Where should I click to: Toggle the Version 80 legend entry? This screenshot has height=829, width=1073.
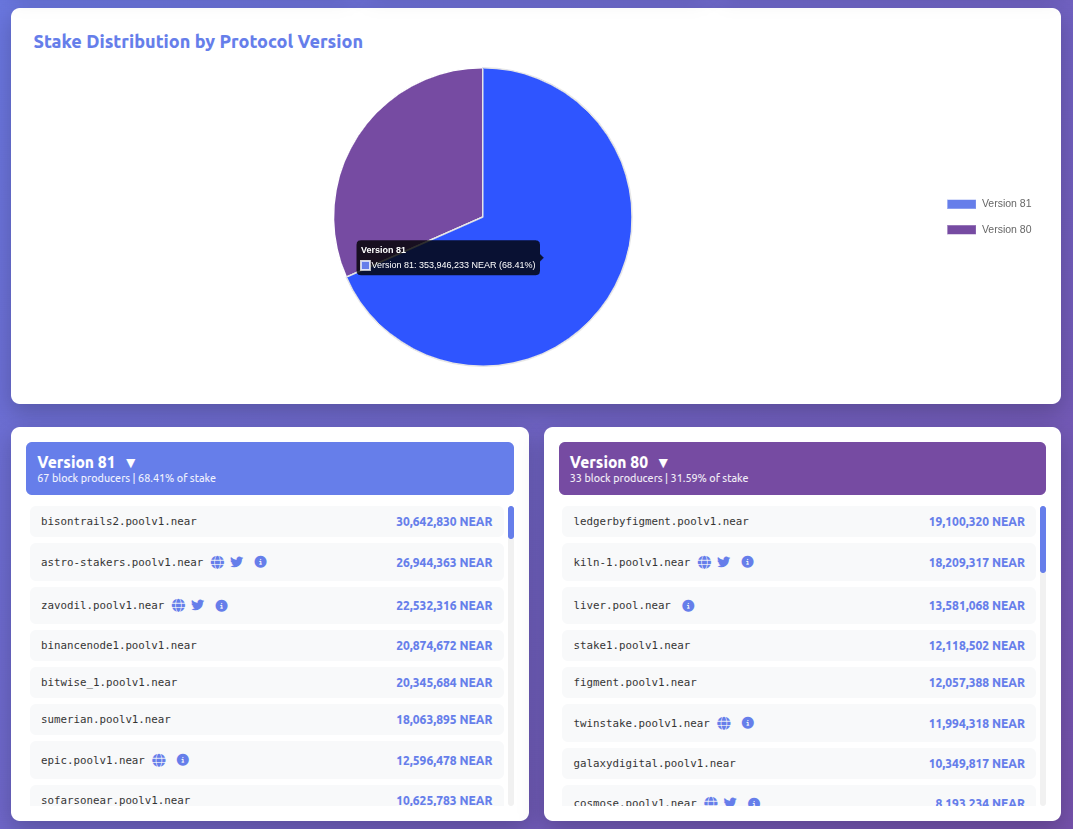[990, 229]
